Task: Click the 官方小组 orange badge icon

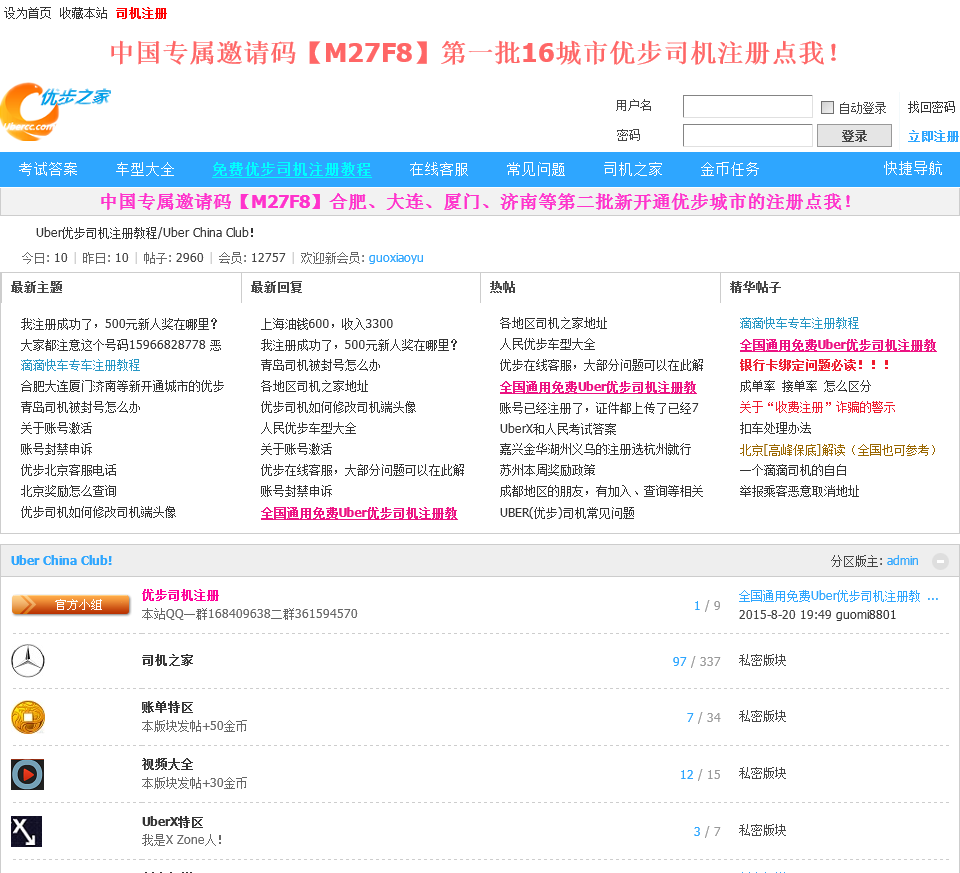Action: click(x=71, y=605)
